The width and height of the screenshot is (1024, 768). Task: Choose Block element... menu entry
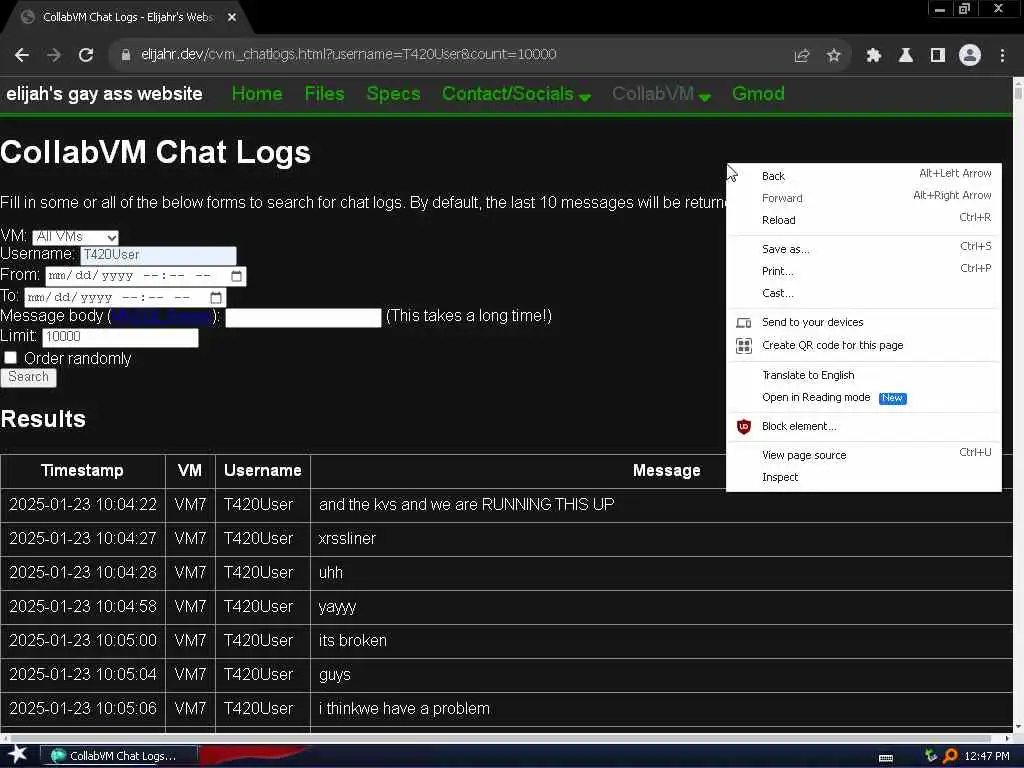click(x=863, y=426)
